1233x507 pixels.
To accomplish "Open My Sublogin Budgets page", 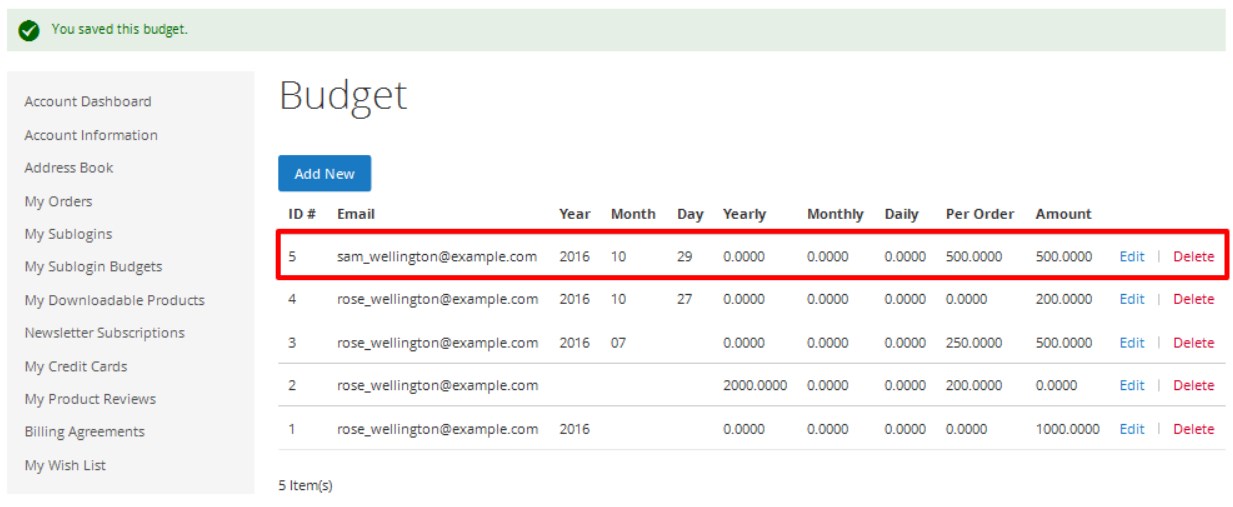I will click(93, 267).
